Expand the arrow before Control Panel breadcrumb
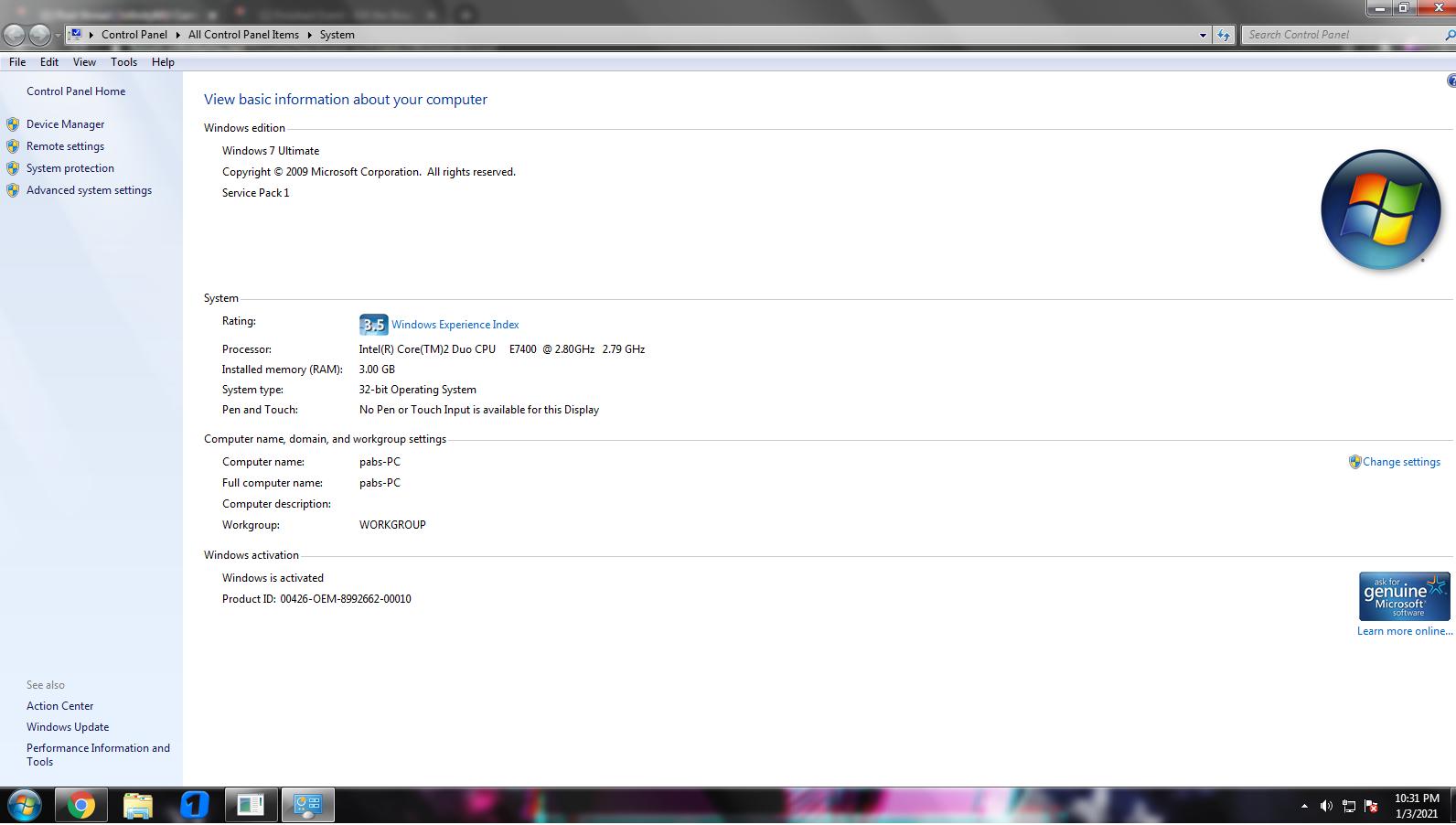The image size is (1456, 825). (91, 35)
